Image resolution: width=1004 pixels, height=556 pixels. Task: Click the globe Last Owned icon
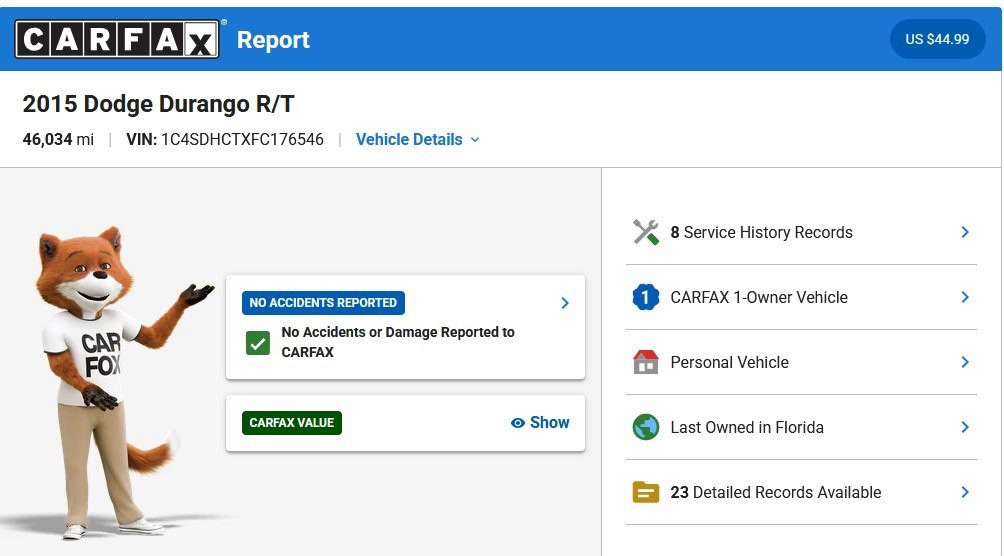coord(645,427)
